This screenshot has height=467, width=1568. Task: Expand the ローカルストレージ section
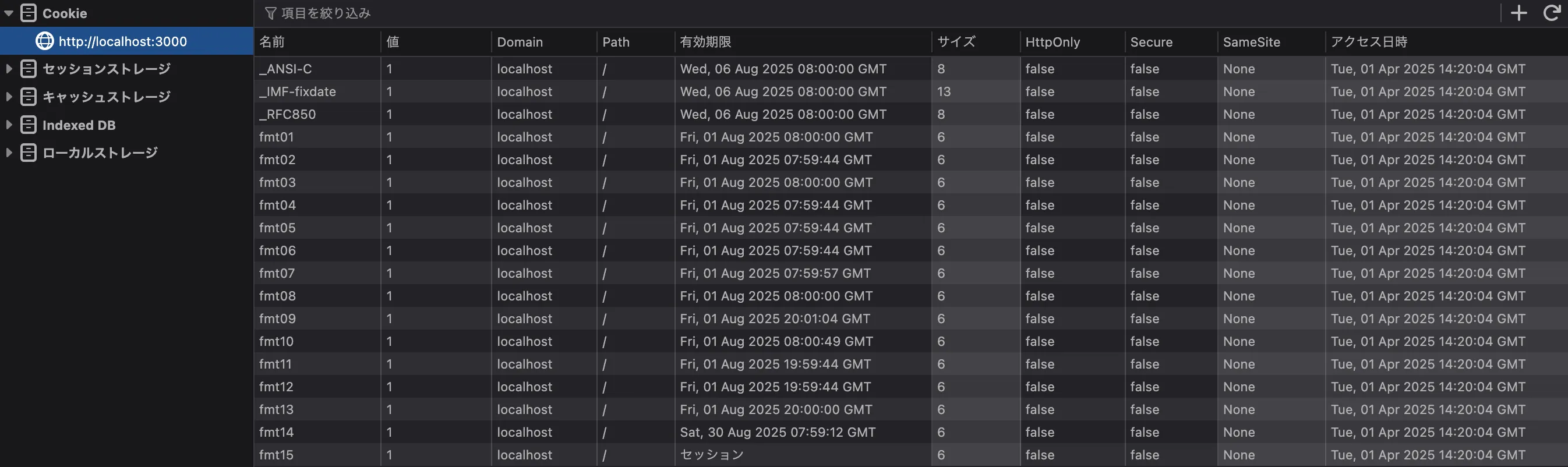[x=9, y=152]
